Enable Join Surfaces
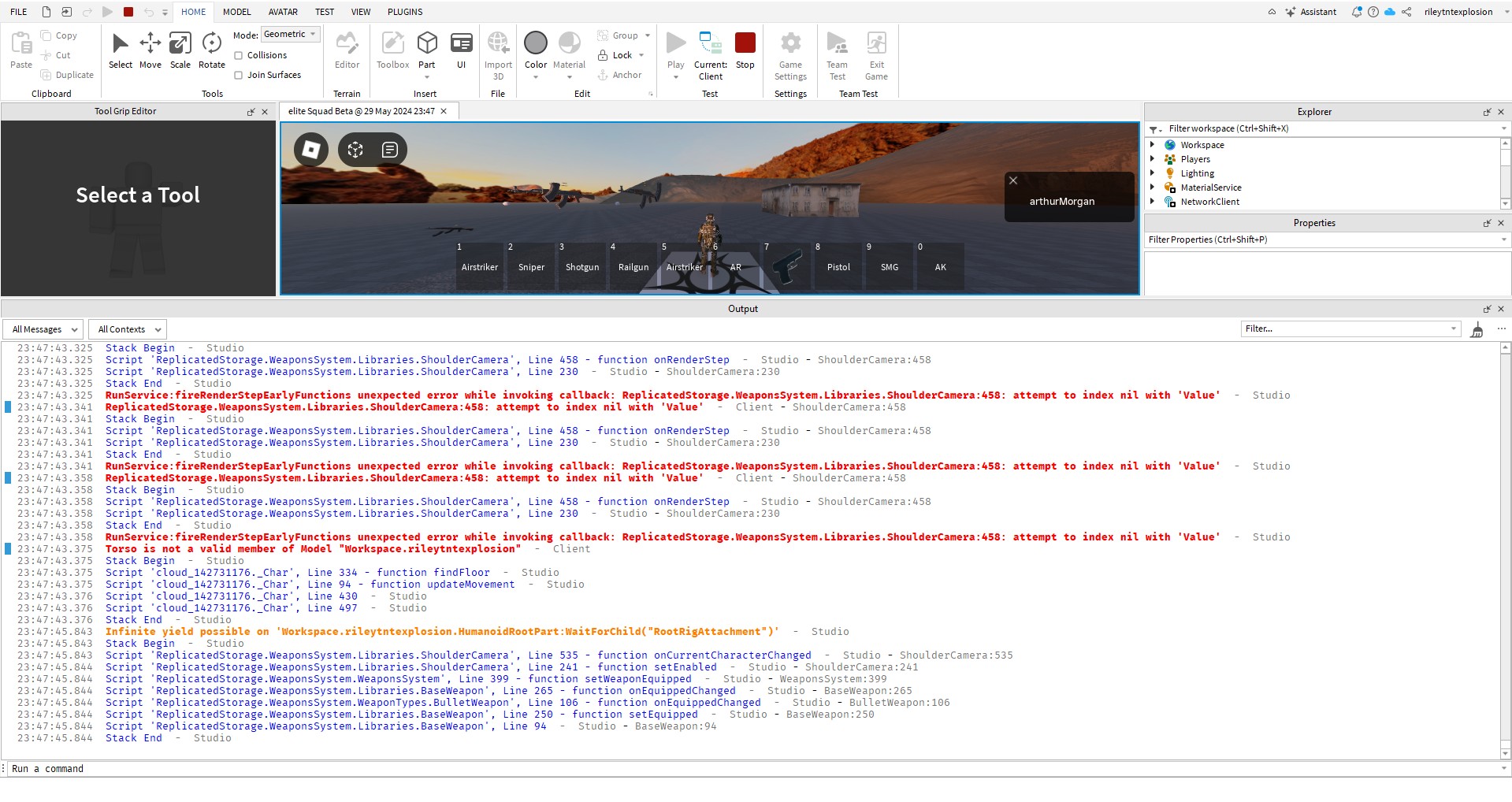The image size is (1512, 802). coord(240,75)
